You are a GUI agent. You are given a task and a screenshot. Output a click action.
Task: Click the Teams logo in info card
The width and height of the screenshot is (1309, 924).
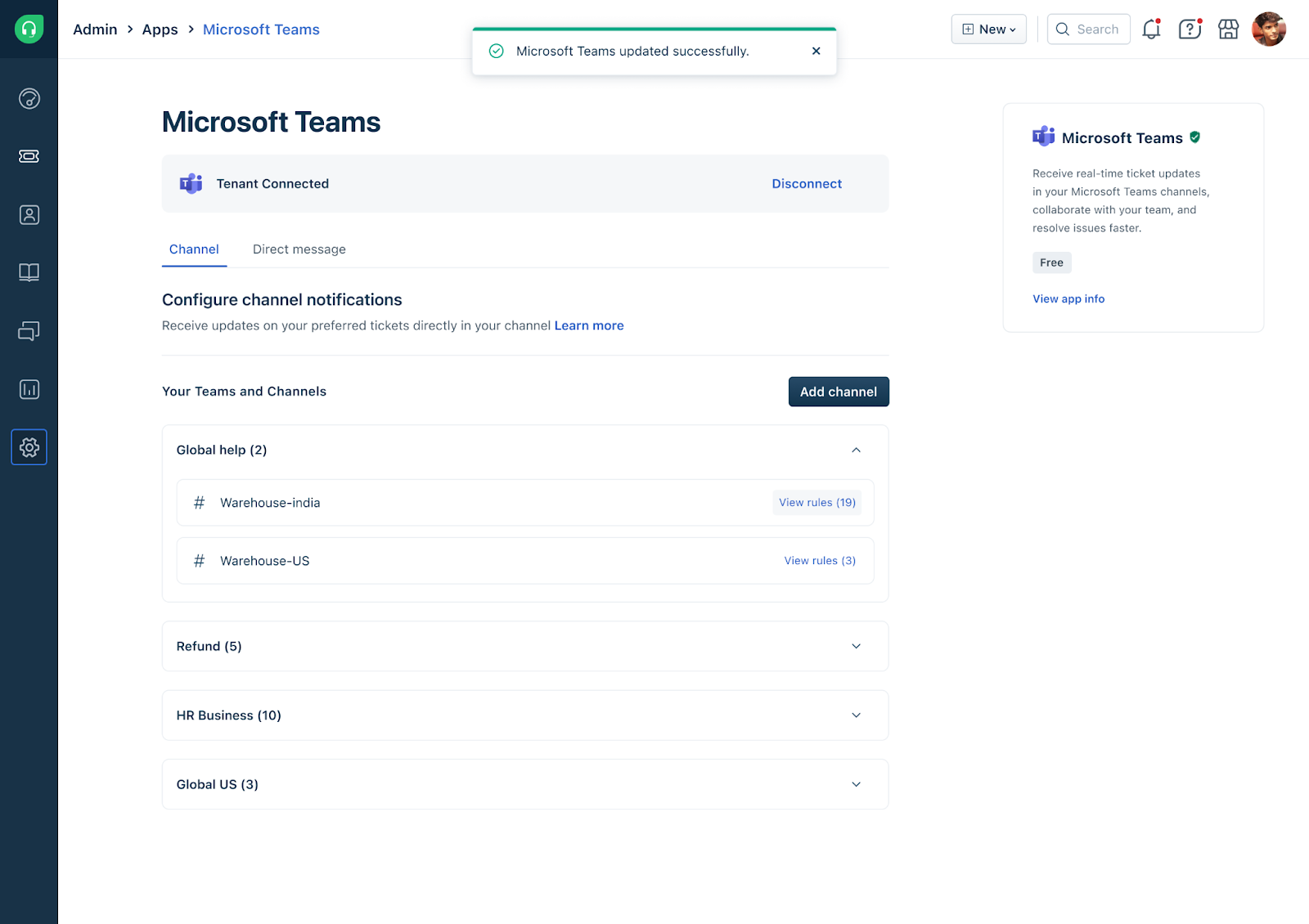click(x=1043, y=137)
